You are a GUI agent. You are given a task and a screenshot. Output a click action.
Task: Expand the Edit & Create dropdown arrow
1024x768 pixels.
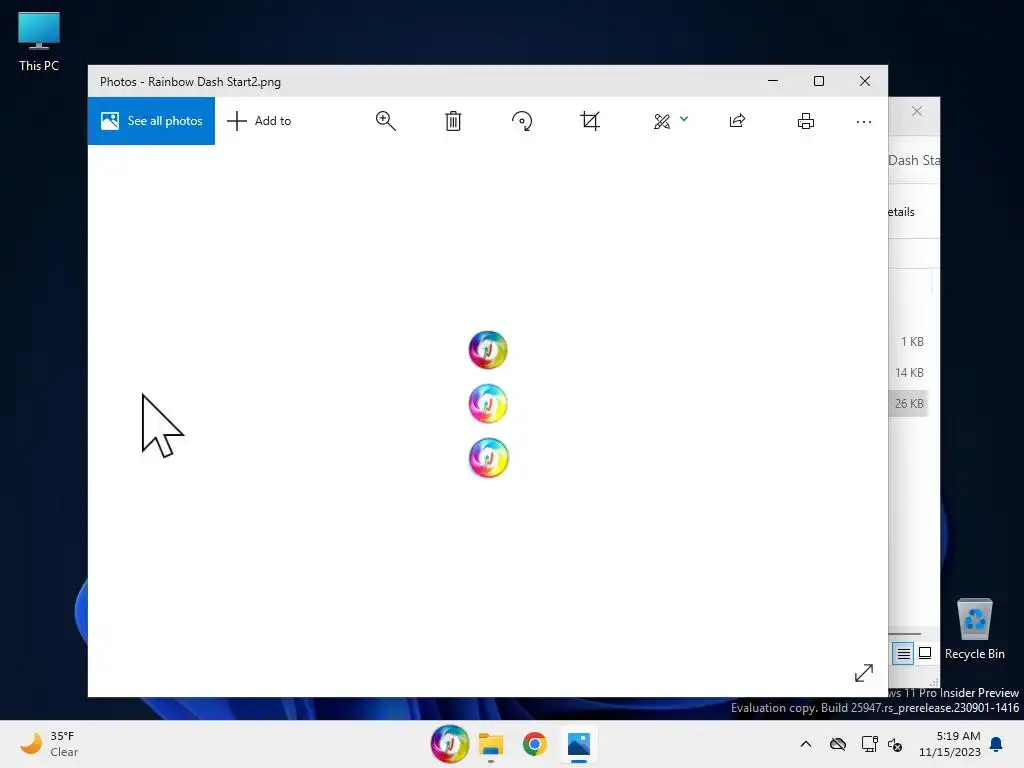[684, 119]
